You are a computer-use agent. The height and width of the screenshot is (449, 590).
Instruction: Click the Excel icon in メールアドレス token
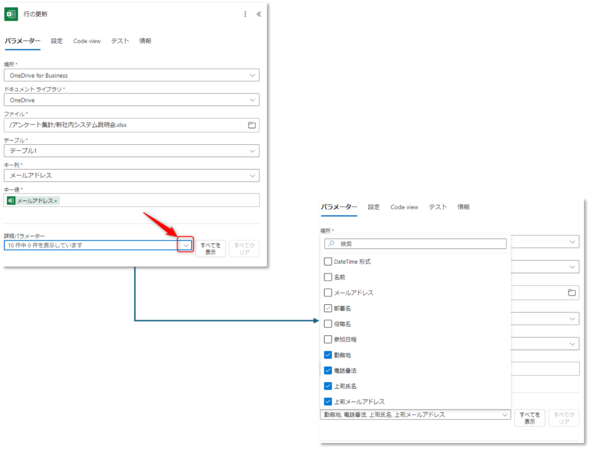point(11,201)
